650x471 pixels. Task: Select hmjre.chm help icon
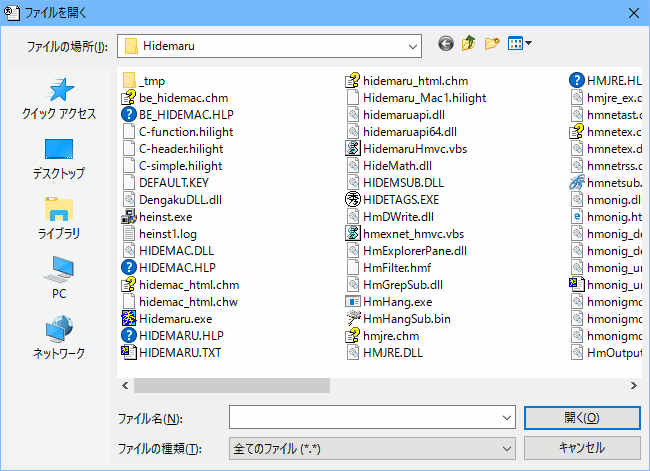point(353,335)
